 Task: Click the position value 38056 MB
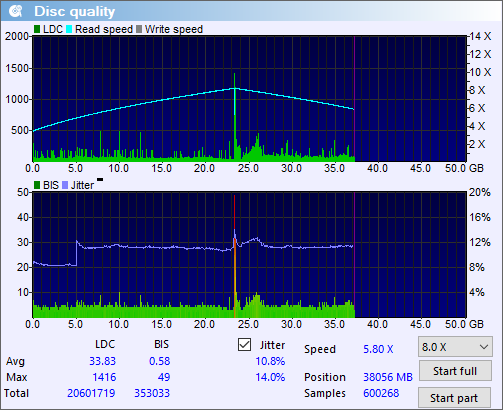pyautogui.click(x=388, y=377)
